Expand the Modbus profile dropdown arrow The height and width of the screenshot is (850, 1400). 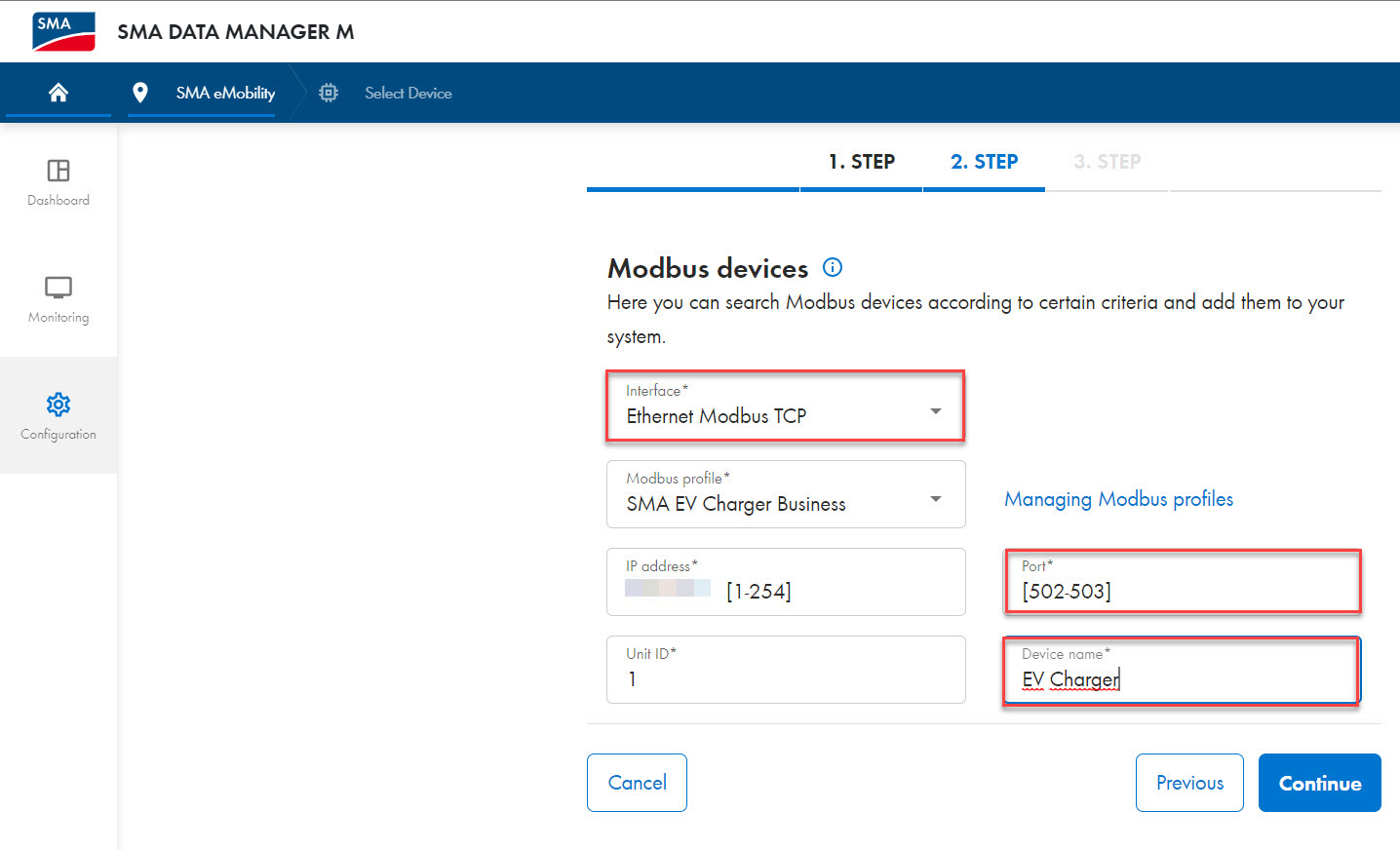(x=936, y=499)
